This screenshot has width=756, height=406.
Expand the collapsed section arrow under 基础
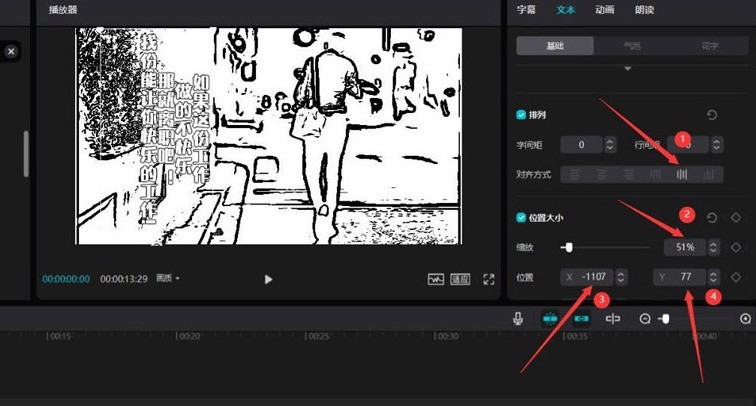click(628, 69)
